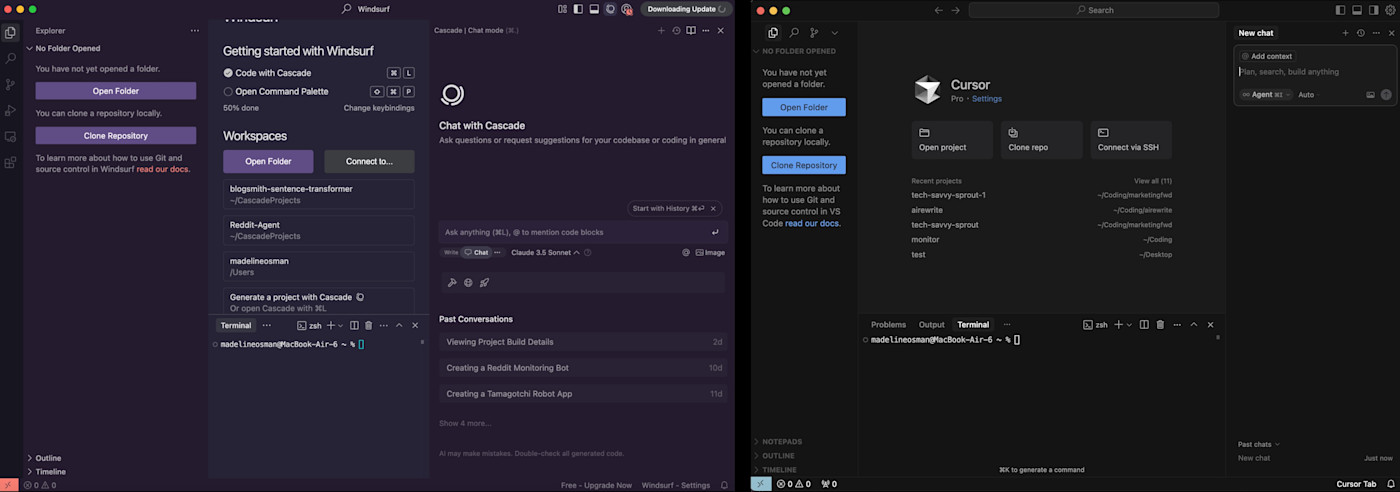The height and width of the screenshot is (492, 1400).
Task: Split the Windsurf terminal
Action: click(x=354, y=325)
